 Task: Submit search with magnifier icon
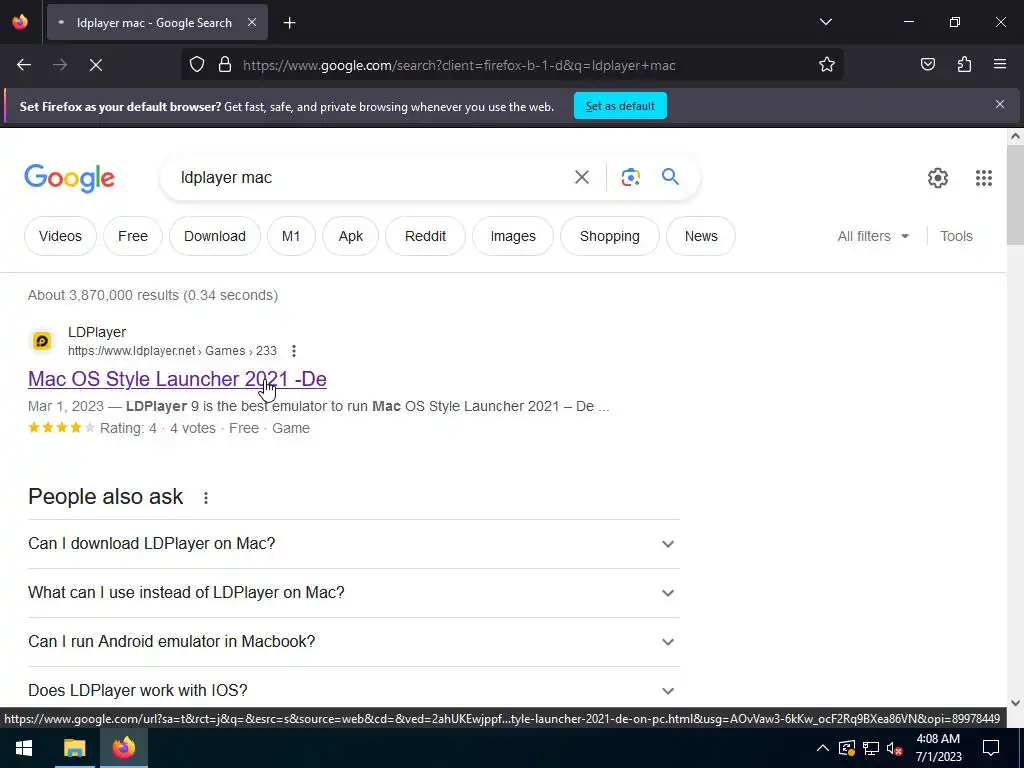point(670,177)
